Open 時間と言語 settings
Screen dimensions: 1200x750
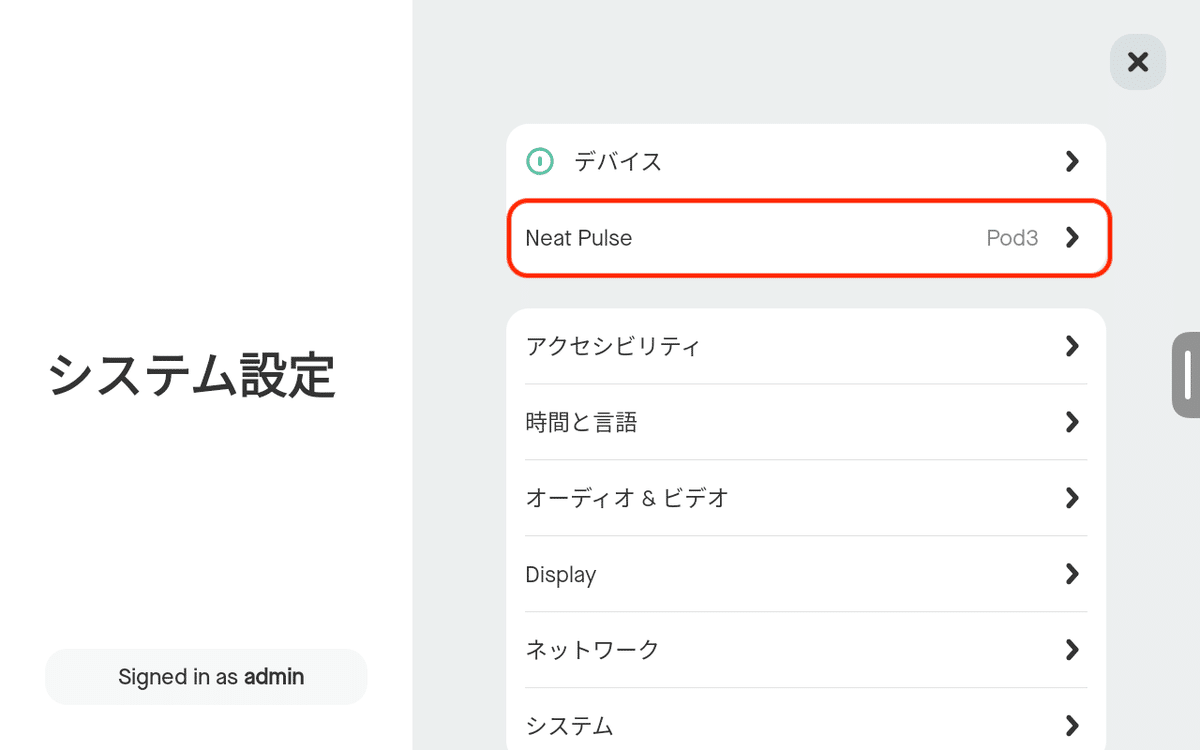click(806, 422)
